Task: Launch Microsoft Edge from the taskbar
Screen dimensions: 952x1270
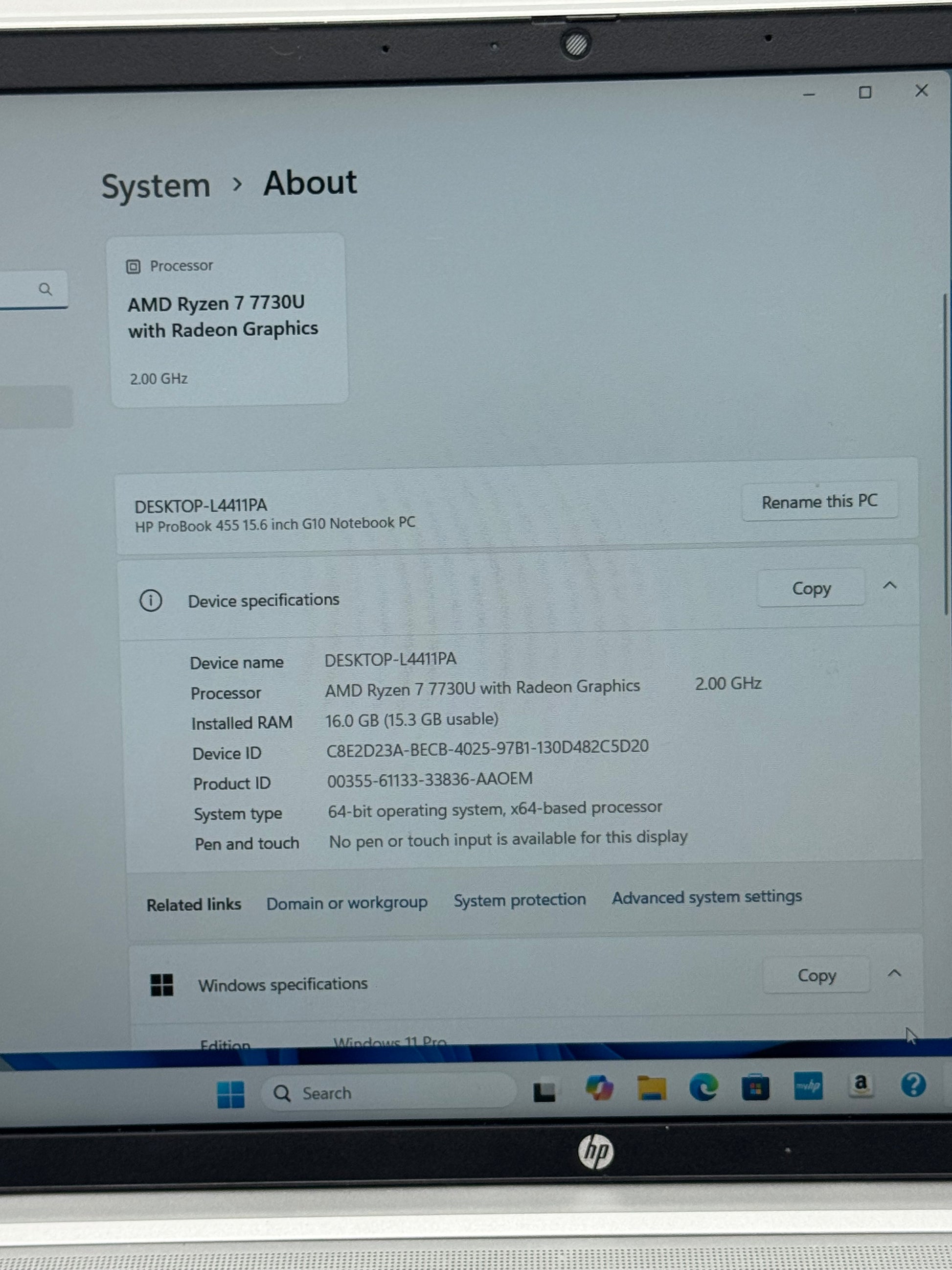Action: (703, 1087)
